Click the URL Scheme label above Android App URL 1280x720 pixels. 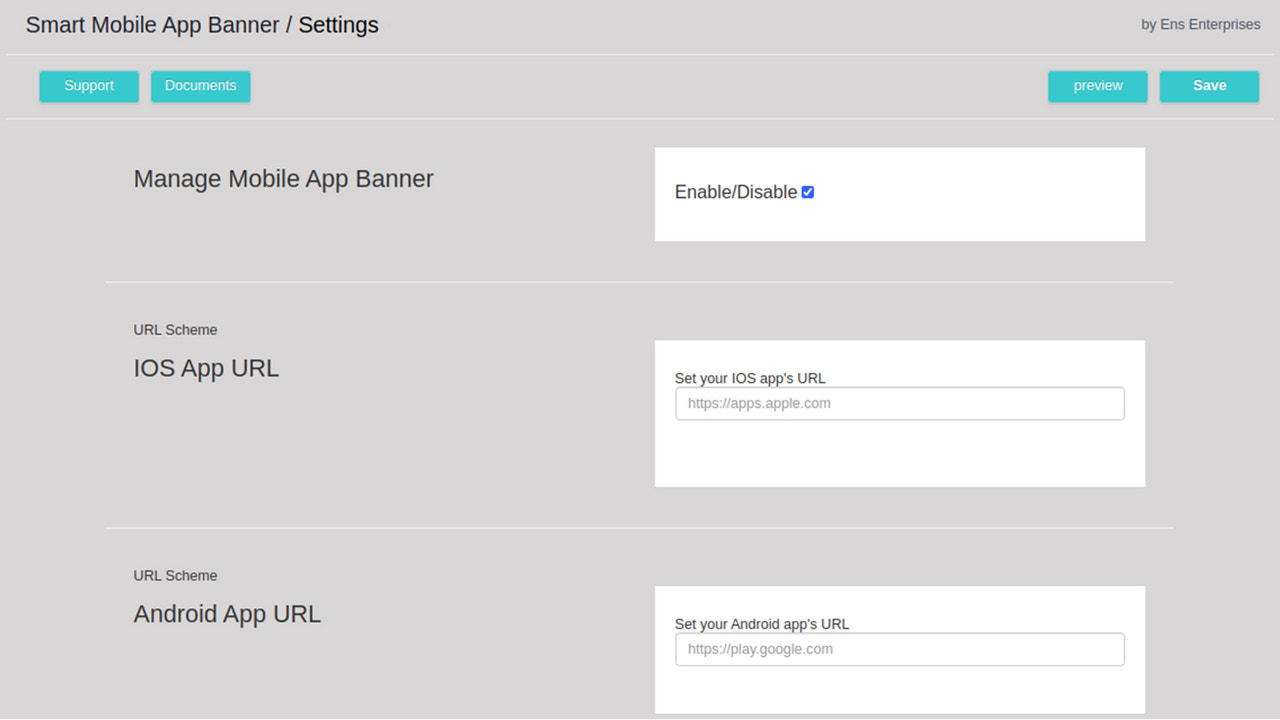click(x=175, y=575)
